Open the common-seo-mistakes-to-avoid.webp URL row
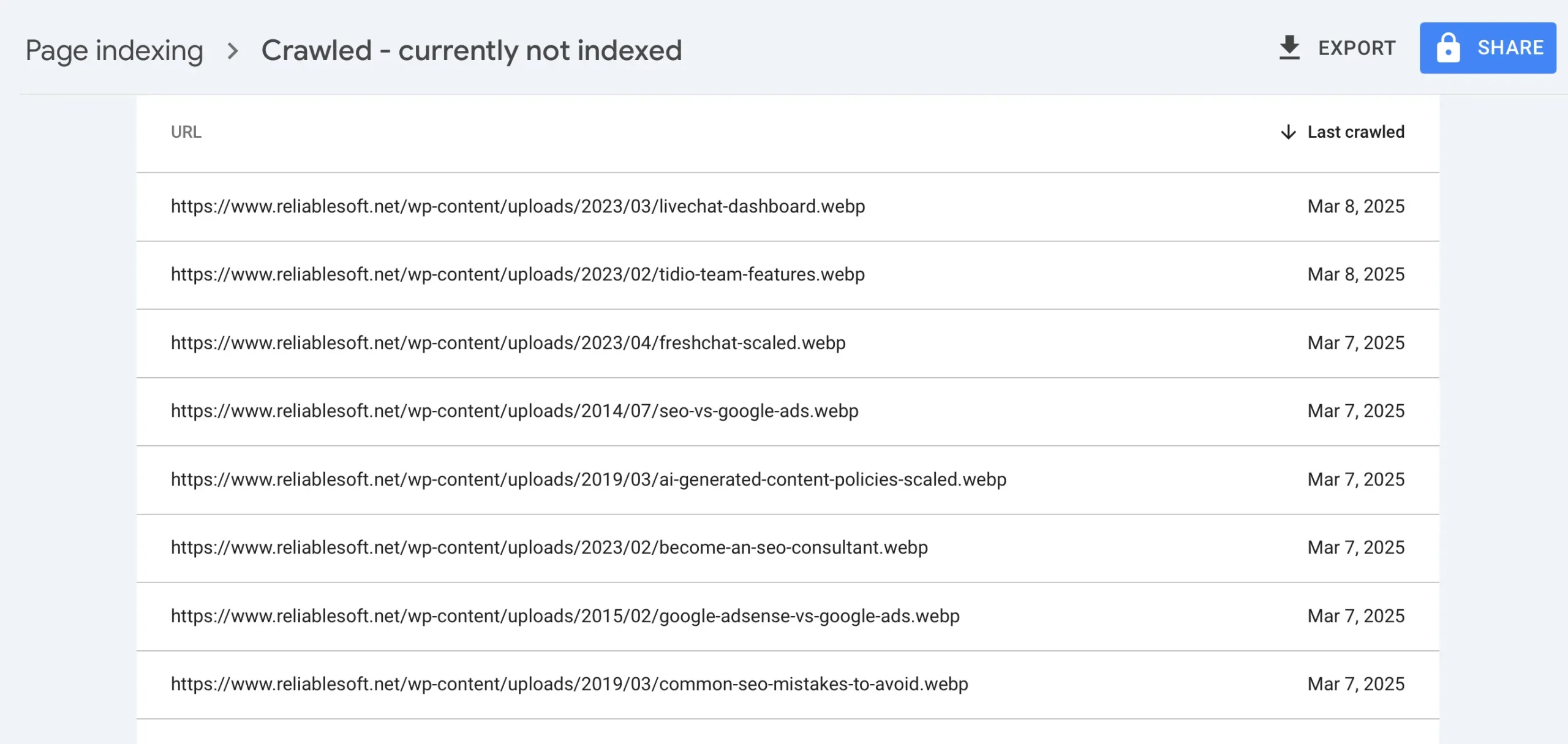 (569, 684)
